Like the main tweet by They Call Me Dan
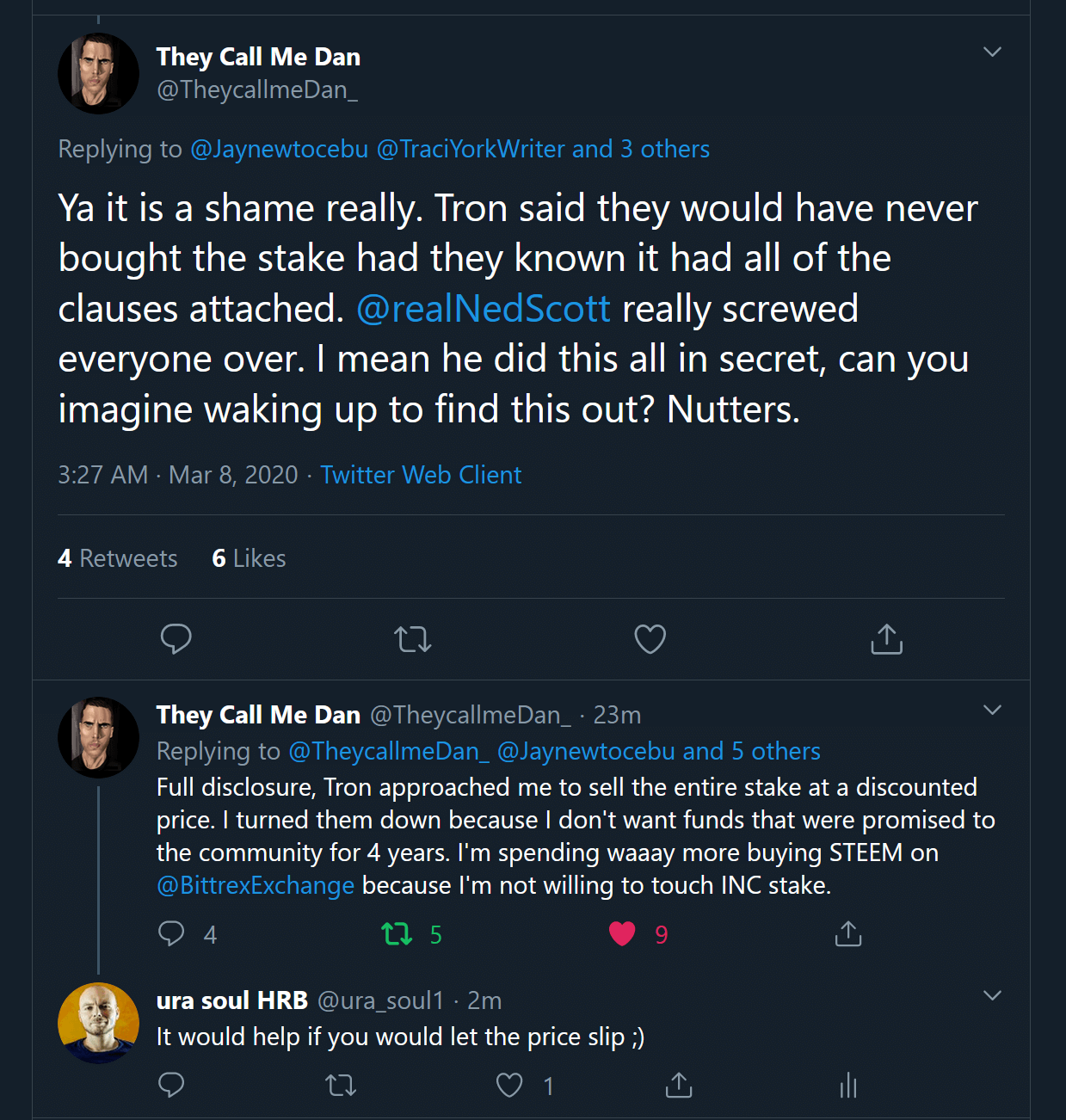Screen dimensions: 1066x1120 tap(650, 639)
